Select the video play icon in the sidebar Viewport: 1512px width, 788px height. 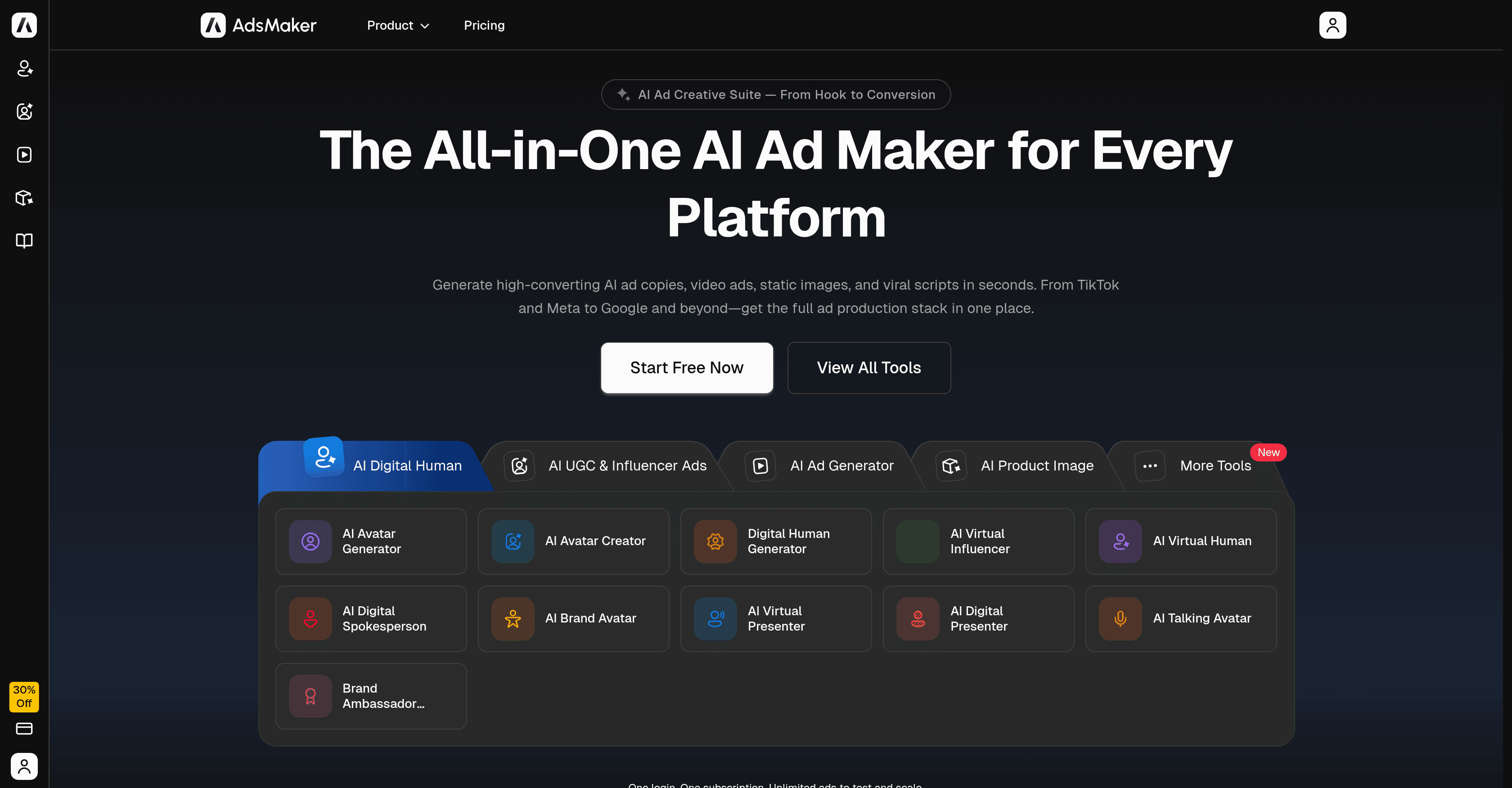(x=24, y=154)
